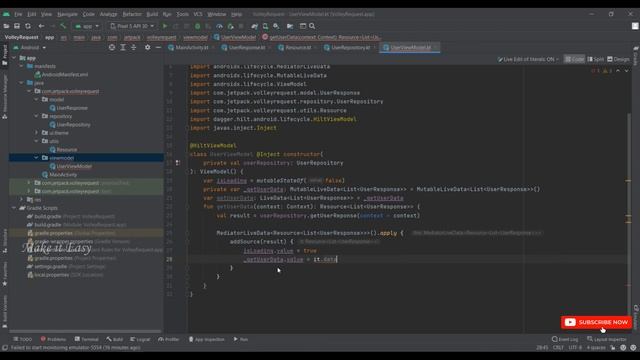The width and height of the screenshot is (640, 360).
Task: Open the App Inspection tool window
Action: click(207, 339)
